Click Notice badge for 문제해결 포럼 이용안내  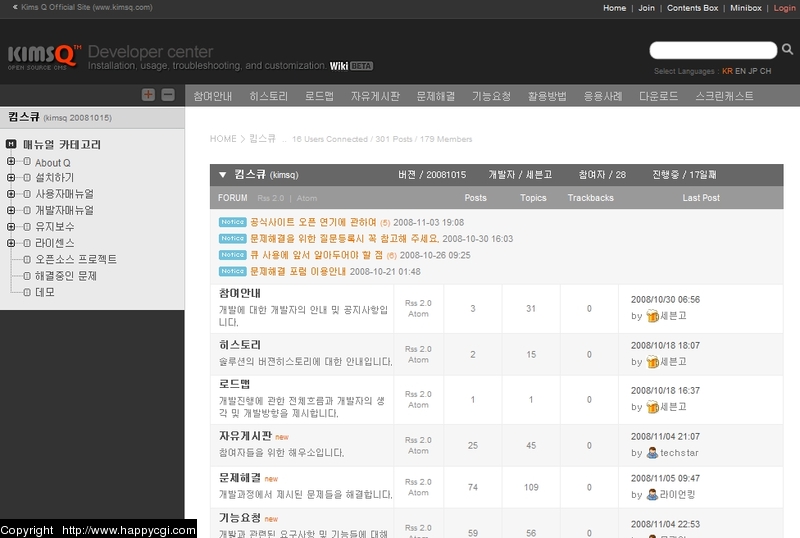pyautogui.click(x=233, y=271)
